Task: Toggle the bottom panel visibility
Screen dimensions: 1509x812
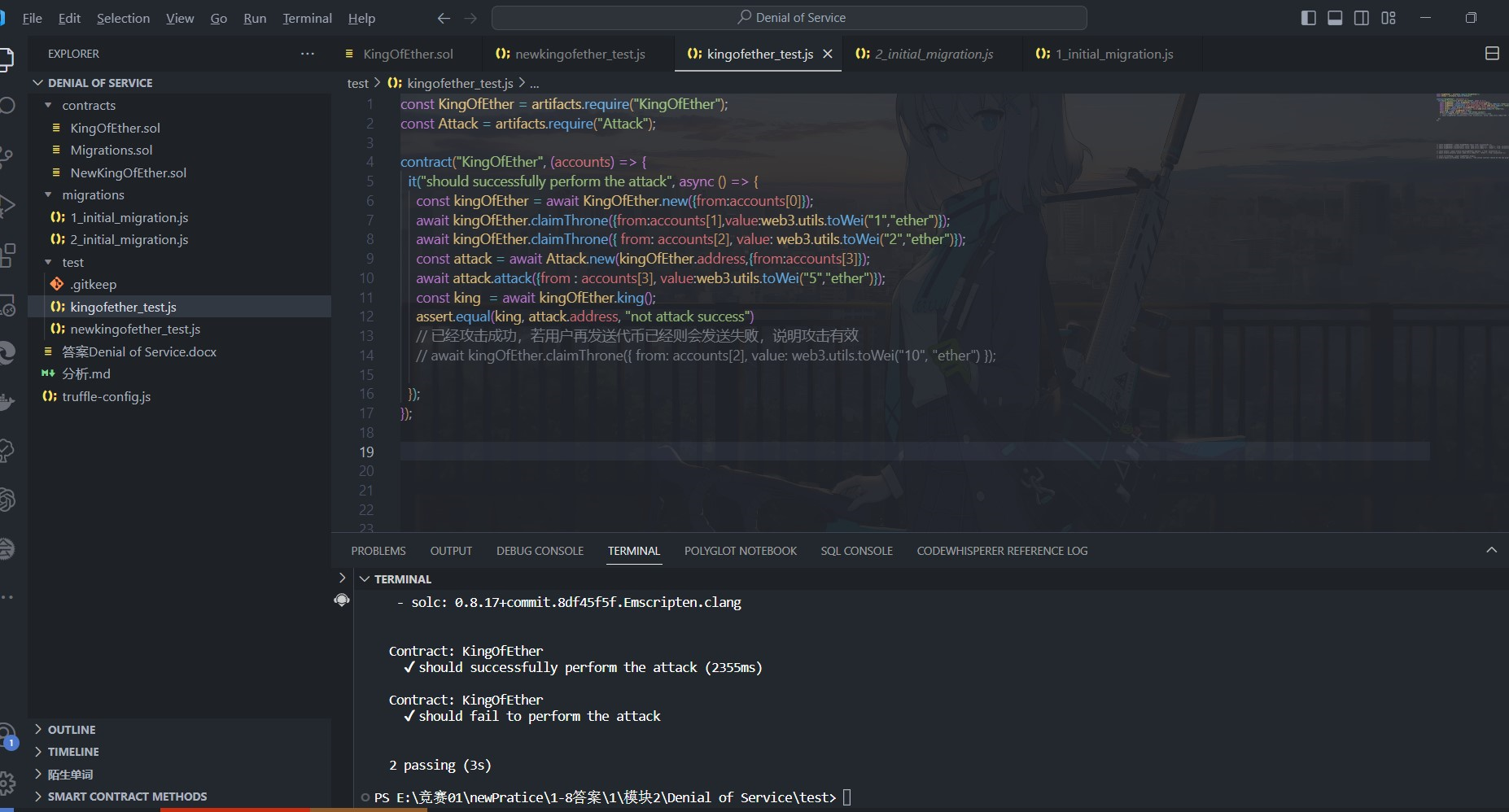Action: [x=1335, y=18]
